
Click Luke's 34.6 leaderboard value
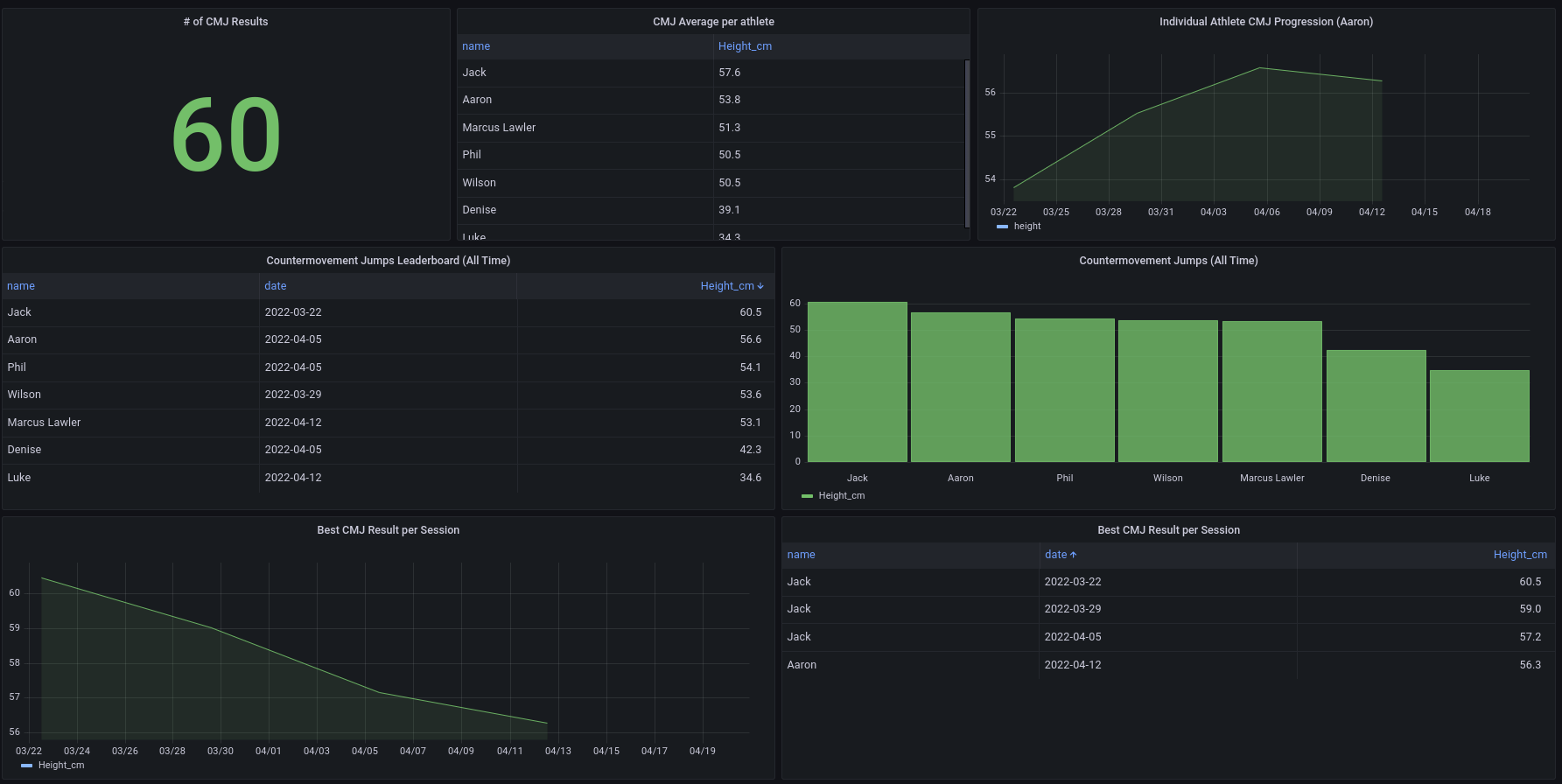(751, 478)
